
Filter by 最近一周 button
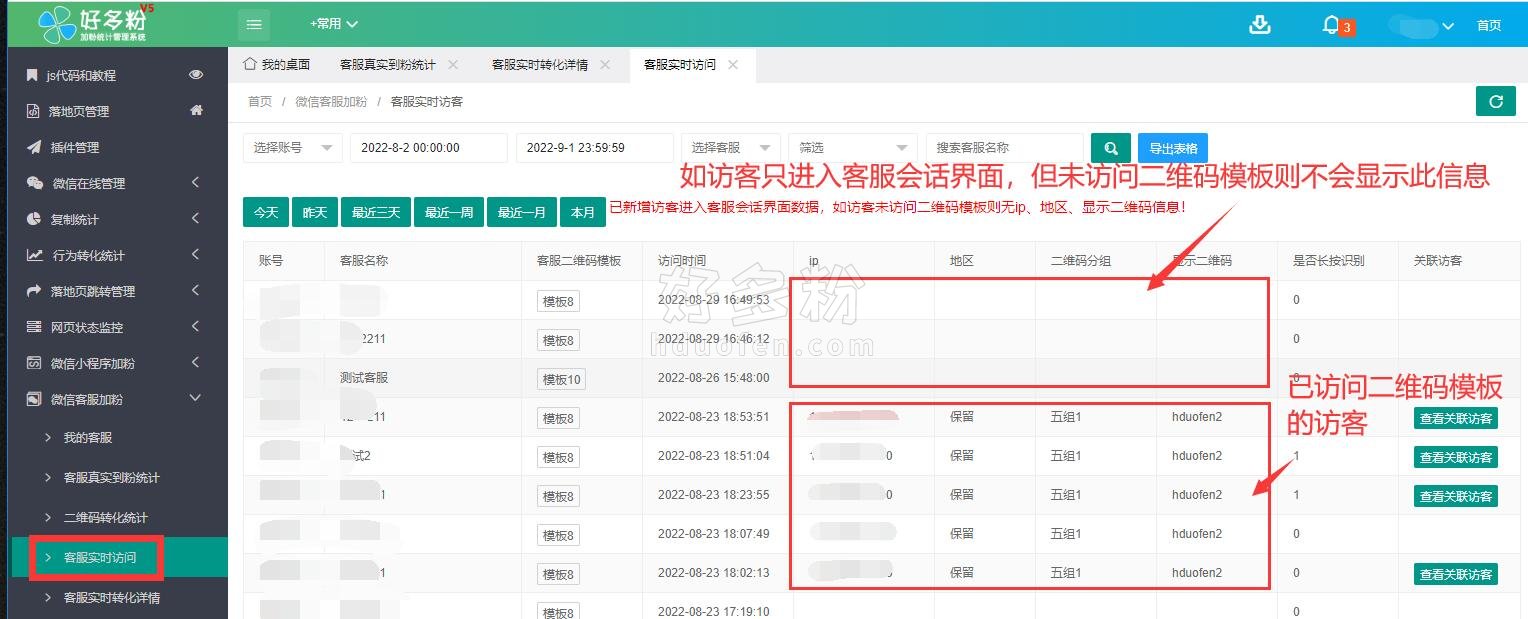[449, 212]
